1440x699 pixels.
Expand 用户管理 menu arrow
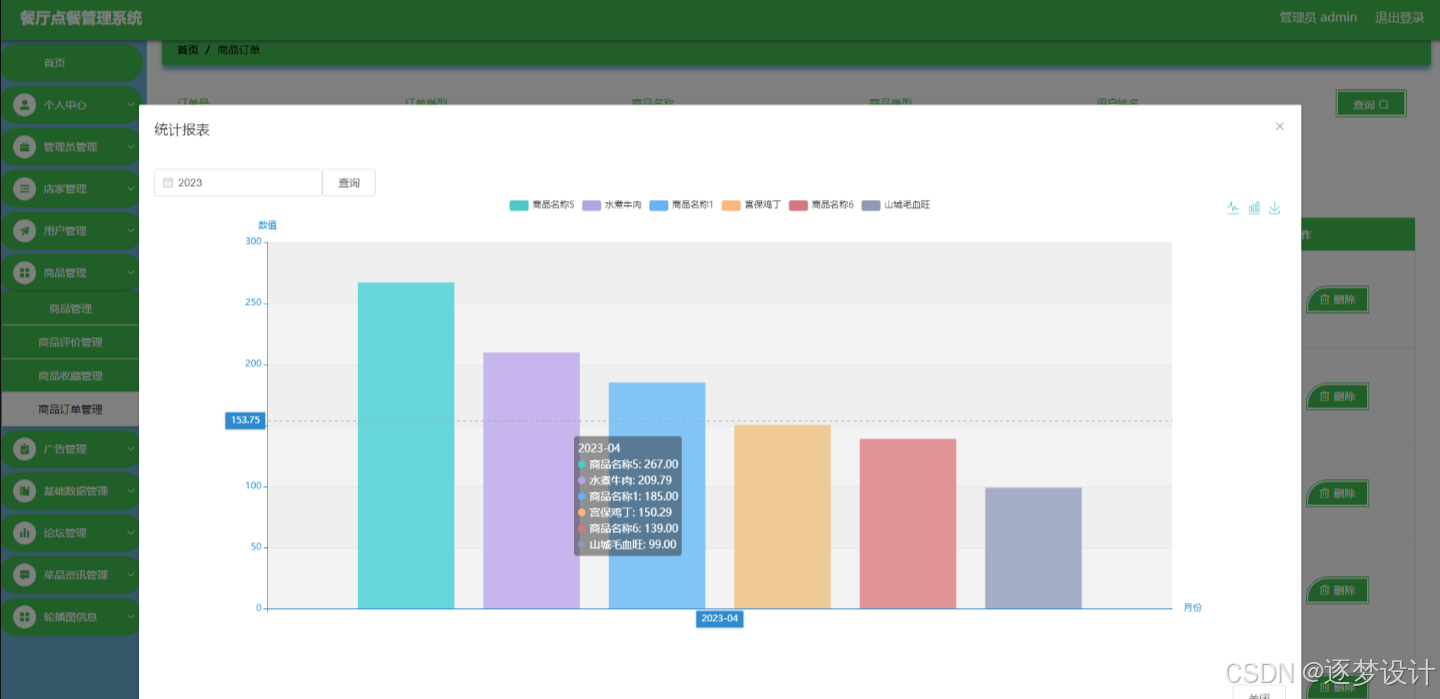131,230
